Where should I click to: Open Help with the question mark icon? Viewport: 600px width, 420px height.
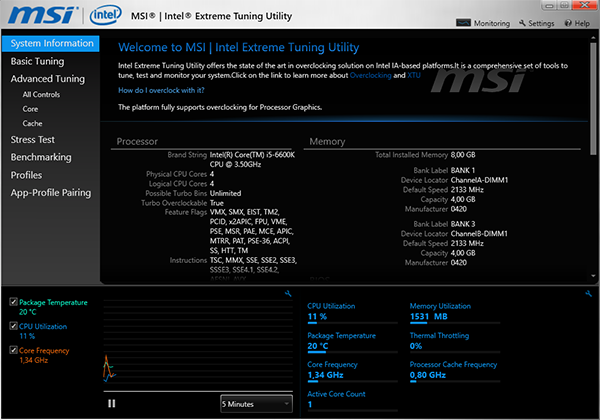[x=568, y=23]
